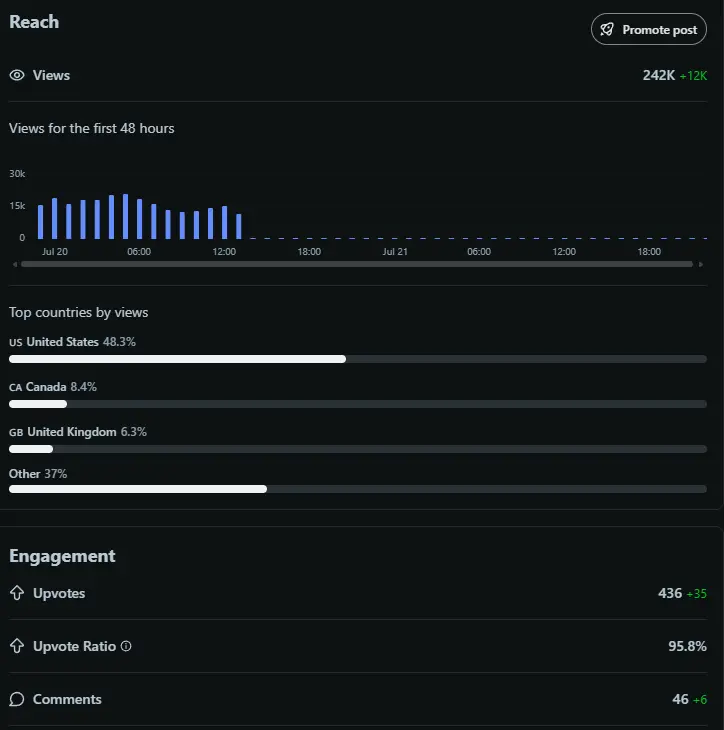Click the Other 37% label
Image resolution: width=724 pixels, height=730 pixels.
pyautogui.click(x=38, y=474)
